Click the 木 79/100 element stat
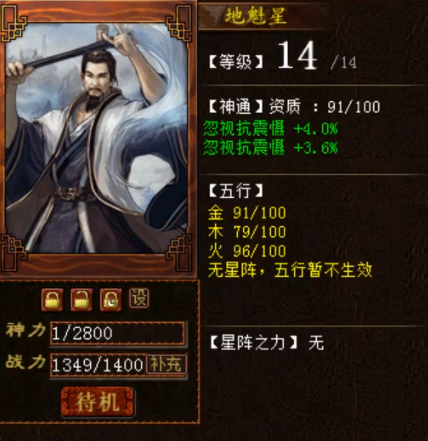This screenshot has height=441, width=428. [x=247, y=232]
